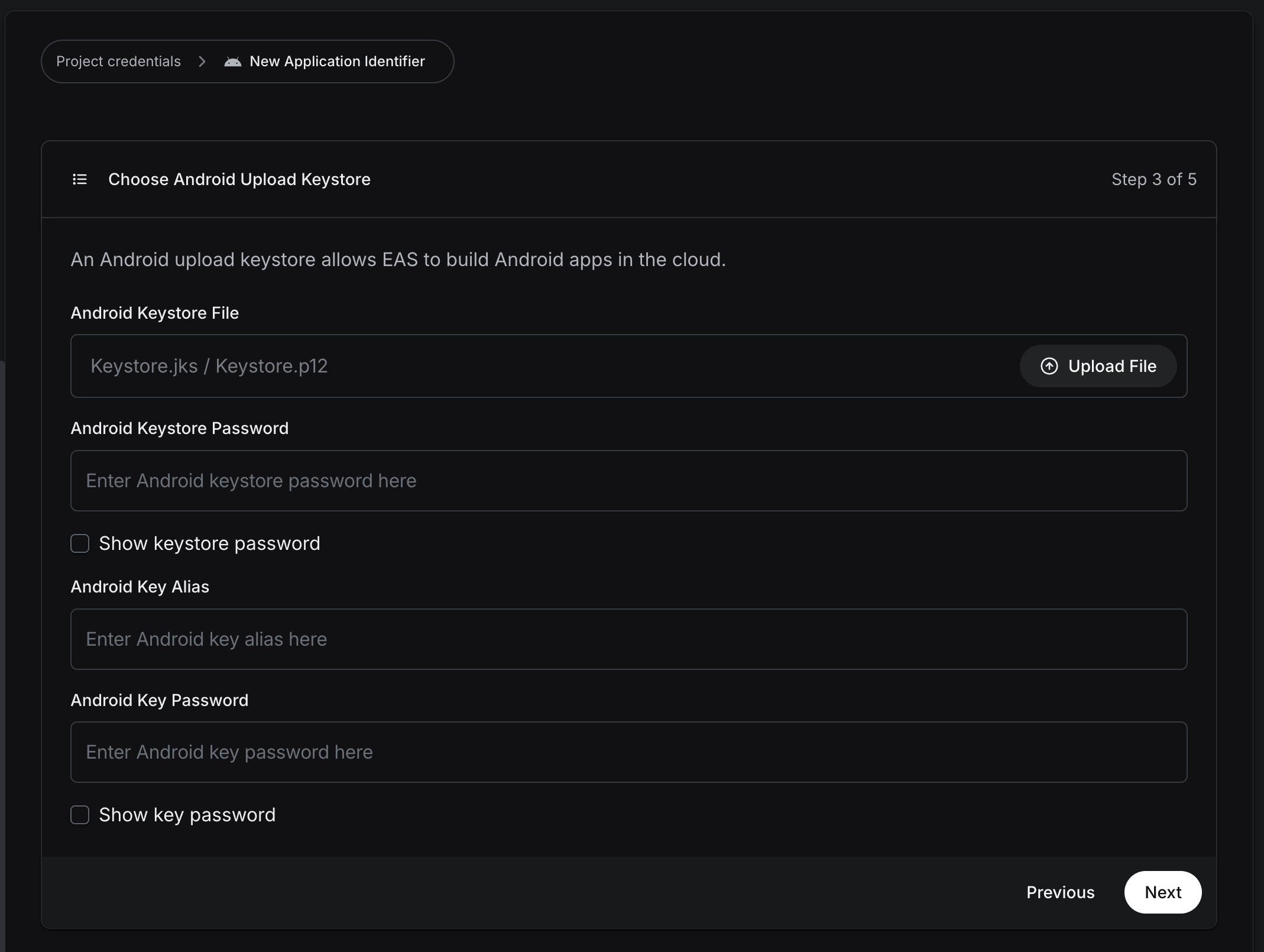Click the Upload File button
This screenshot has width=1264, height=952.
point(1098,366)
